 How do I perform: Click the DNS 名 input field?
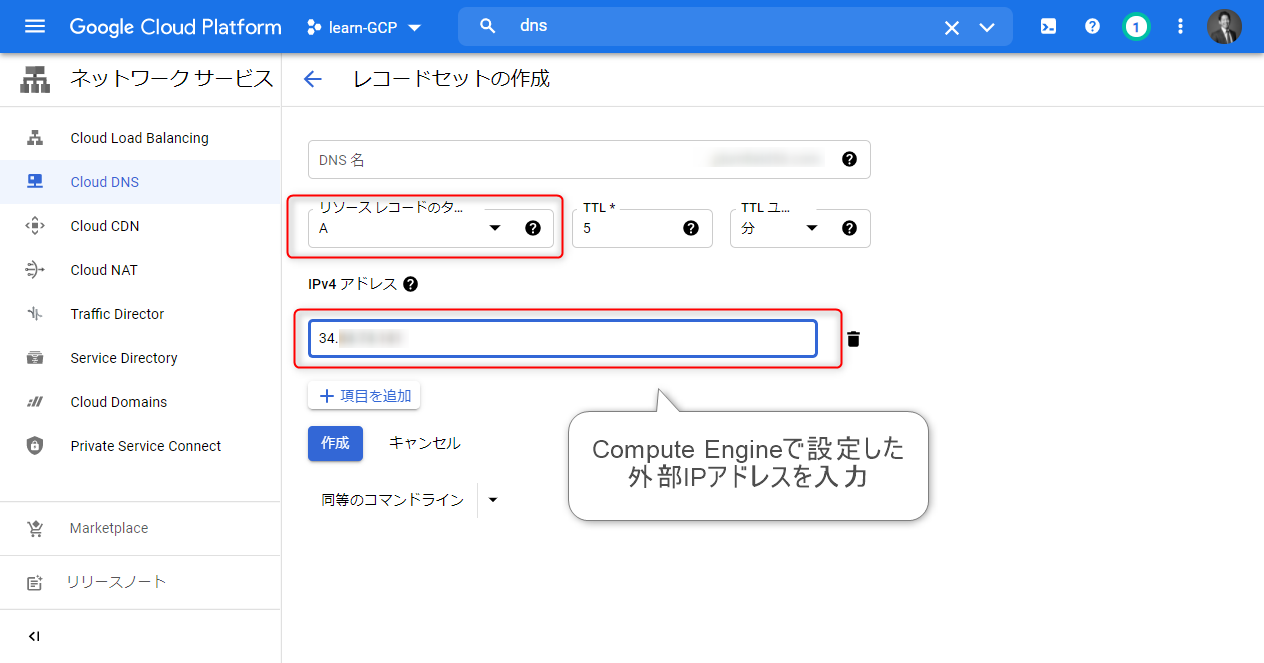point(589,159)
